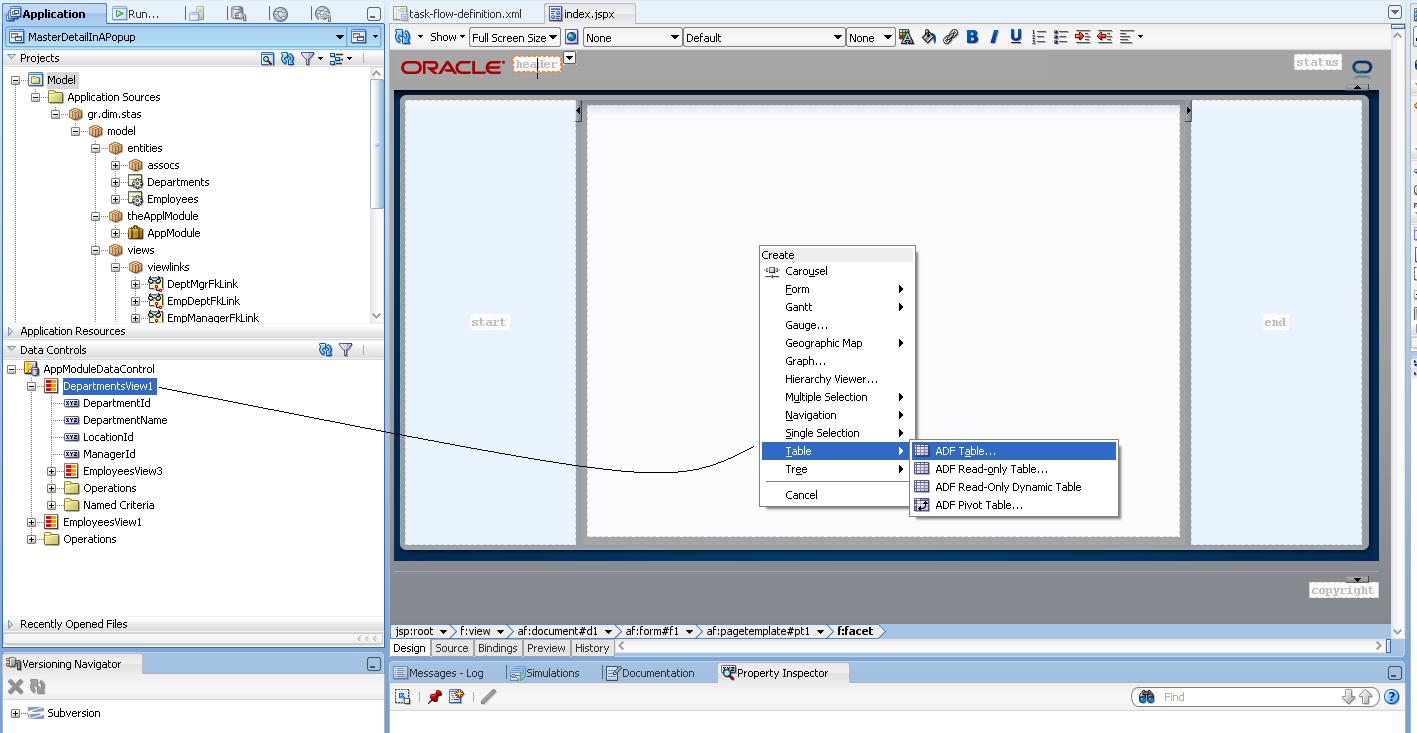Expand the EmployeesView3 data control node

point(49,470)
